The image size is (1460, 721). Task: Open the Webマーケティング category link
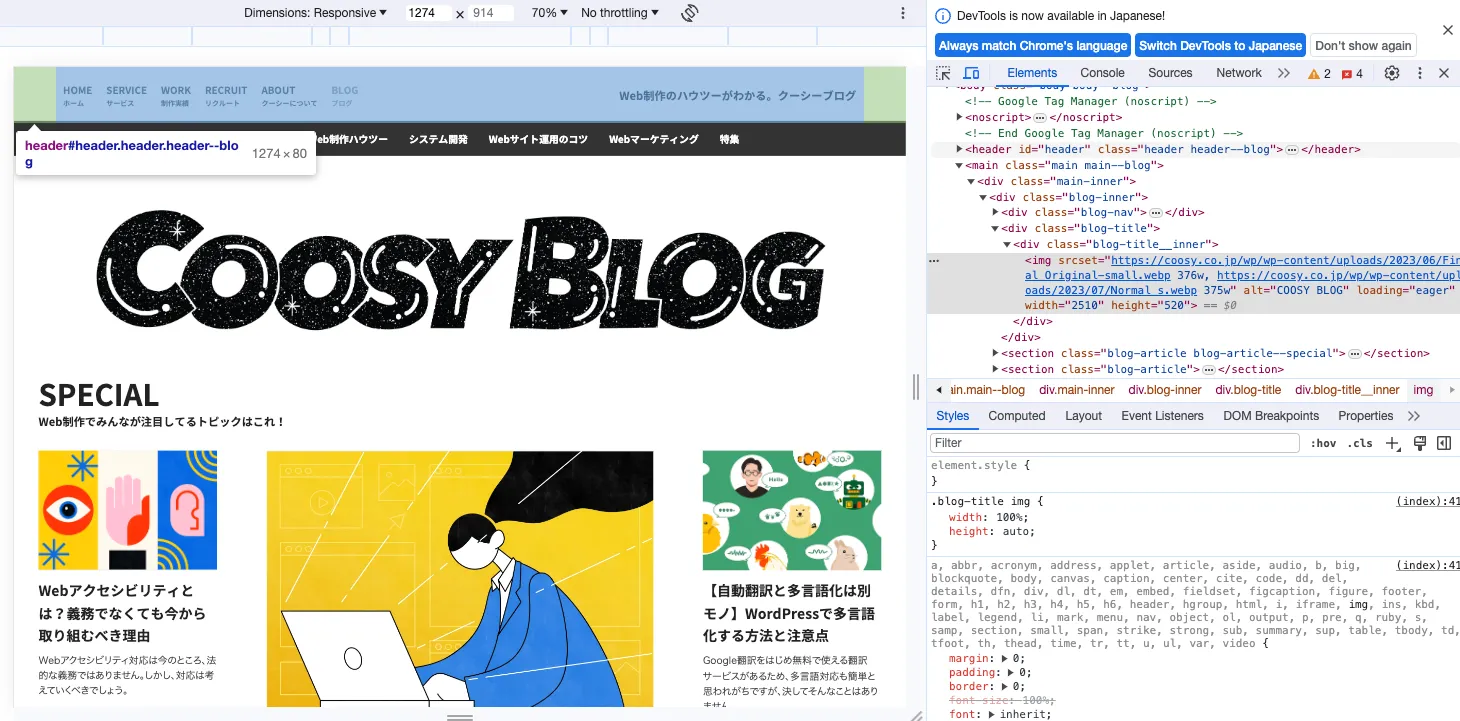point(653,140)
